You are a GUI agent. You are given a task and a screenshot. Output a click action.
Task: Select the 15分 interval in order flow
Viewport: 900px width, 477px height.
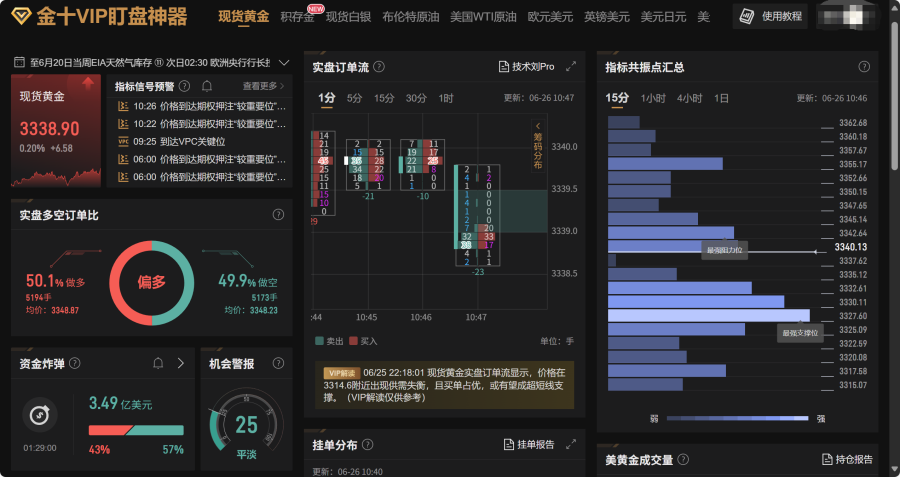point(384,98)
